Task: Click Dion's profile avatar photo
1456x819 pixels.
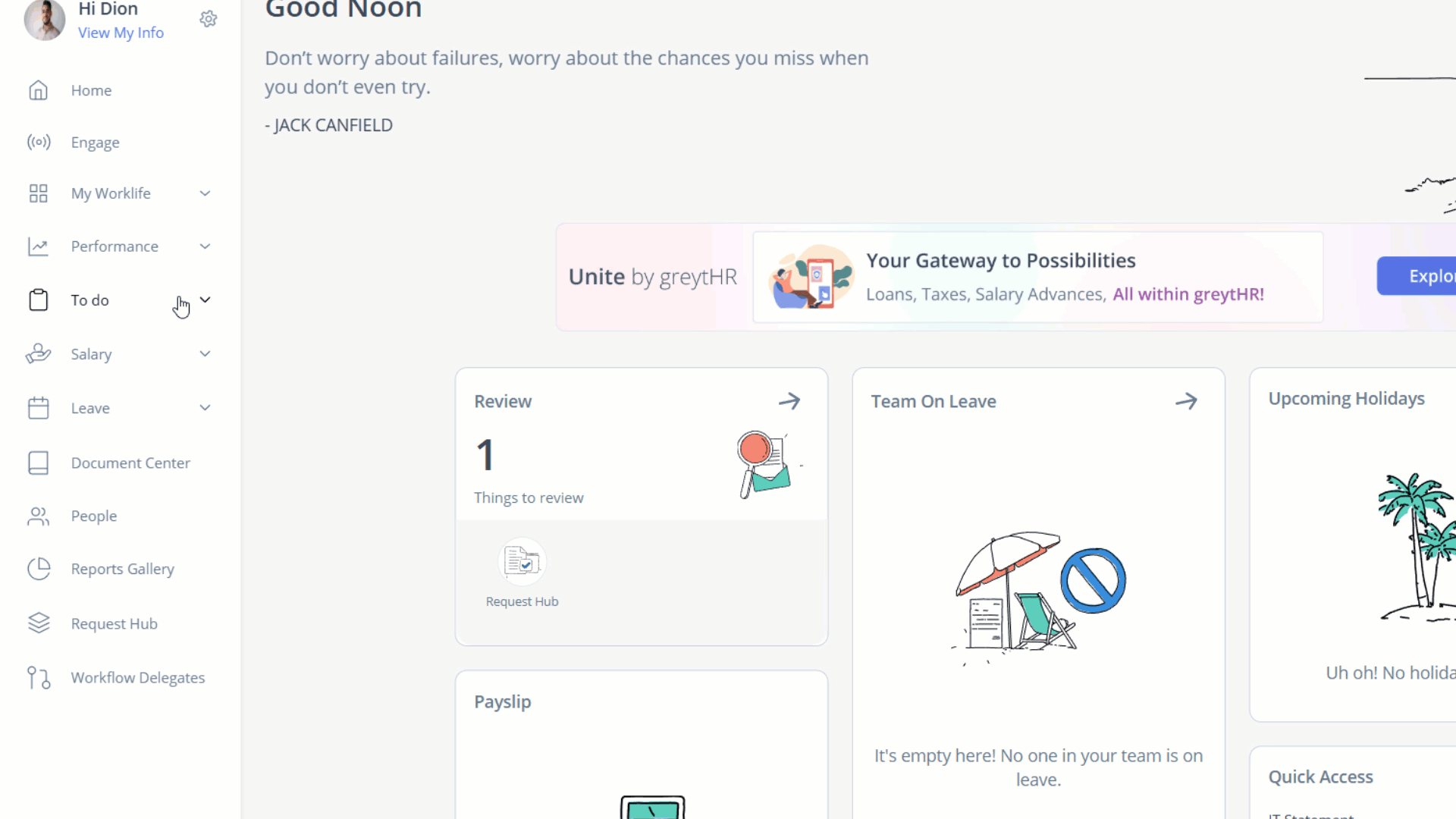Action: [45, 19]
